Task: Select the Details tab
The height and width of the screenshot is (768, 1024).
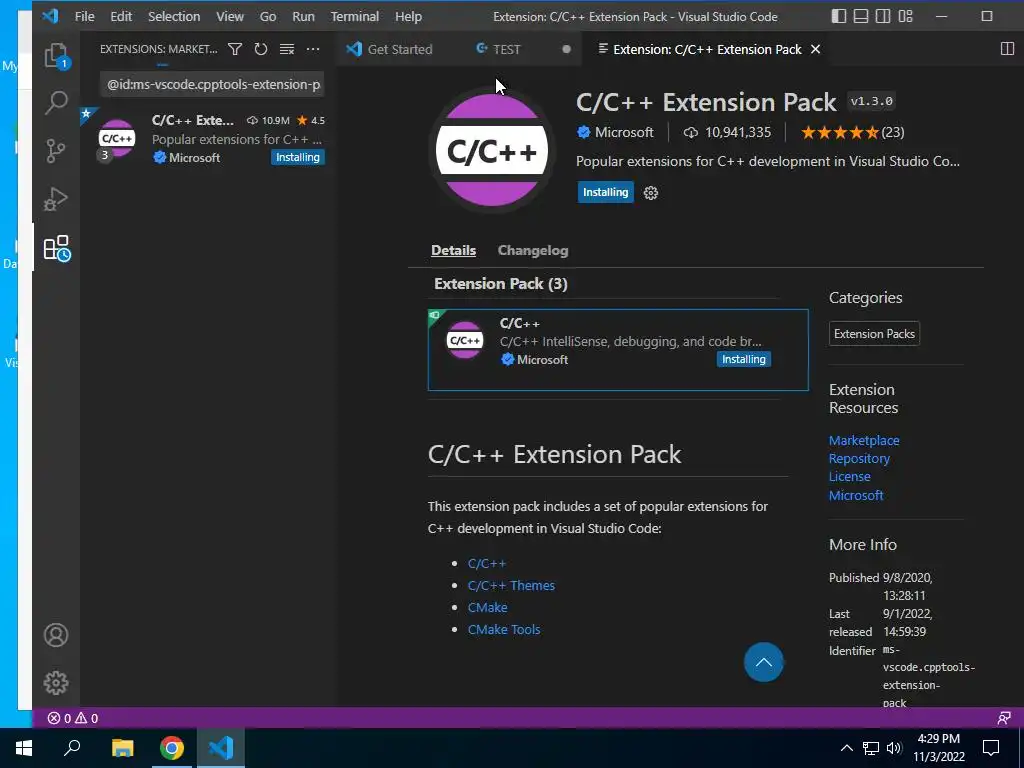Action: tap(453, 251)
